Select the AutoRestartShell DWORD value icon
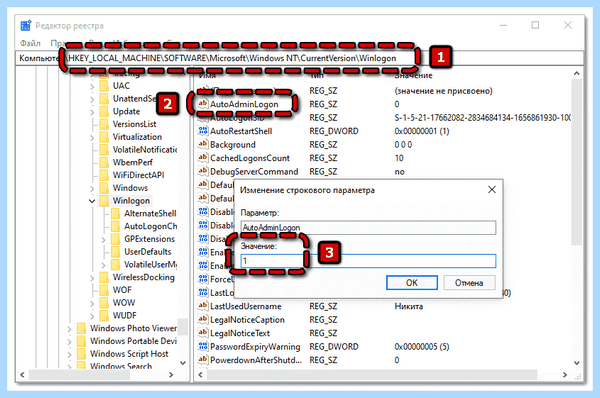600x398 pixels. [203, 131]
